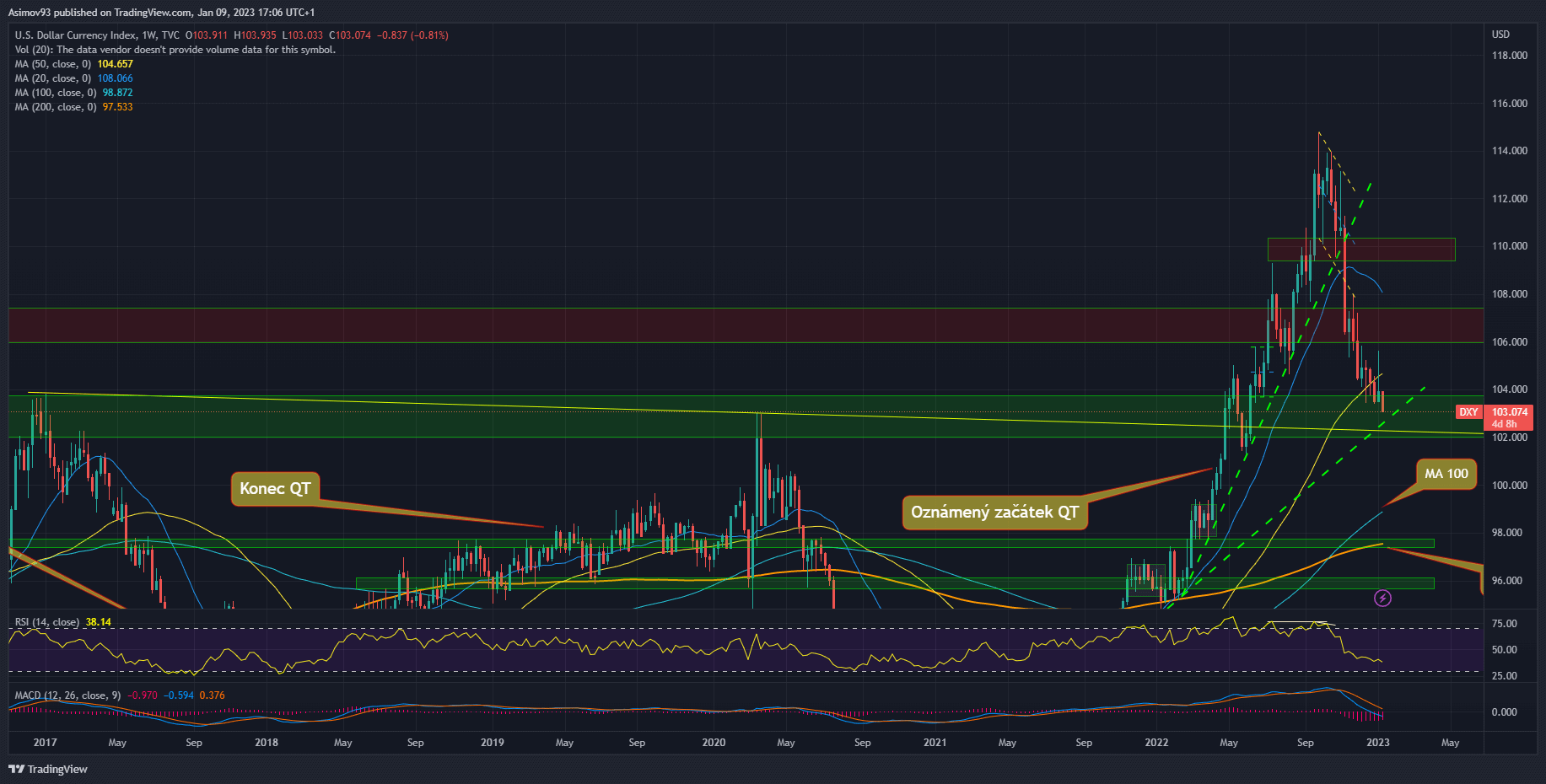Click the 2020 label on time axis
This screenshot has height=784, width=1546.
click(714, 743)
